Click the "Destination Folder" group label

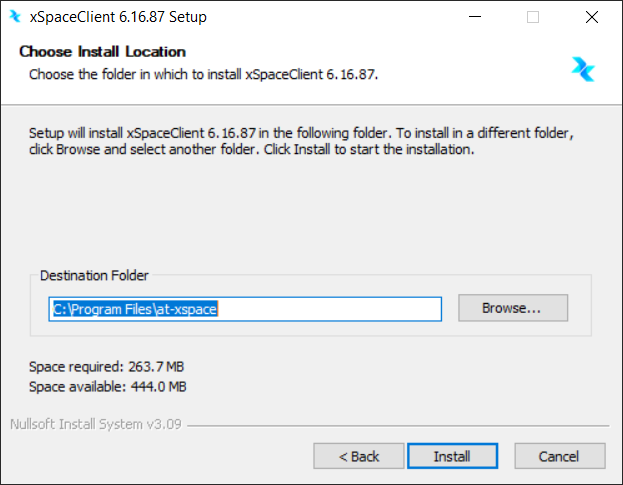94,275
